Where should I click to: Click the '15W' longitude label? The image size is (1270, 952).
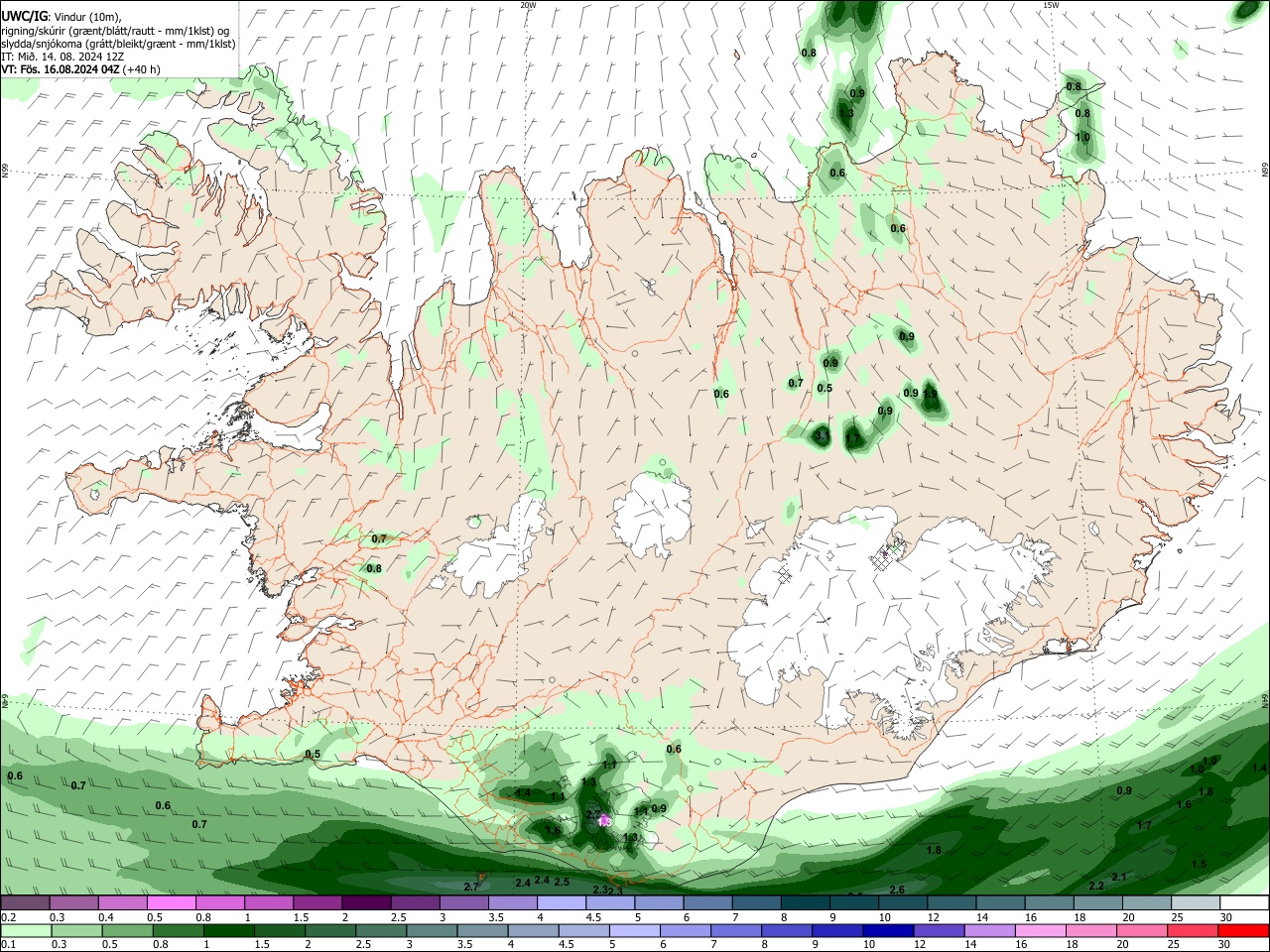point(1051,5)
